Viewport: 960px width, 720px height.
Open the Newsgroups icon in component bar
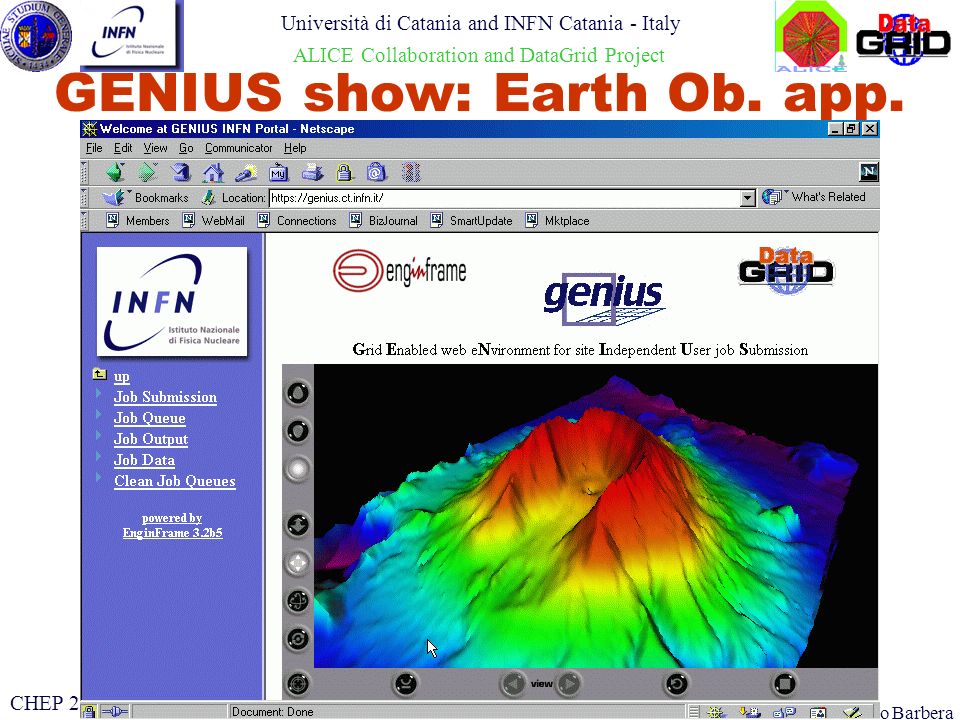[784, 712]
